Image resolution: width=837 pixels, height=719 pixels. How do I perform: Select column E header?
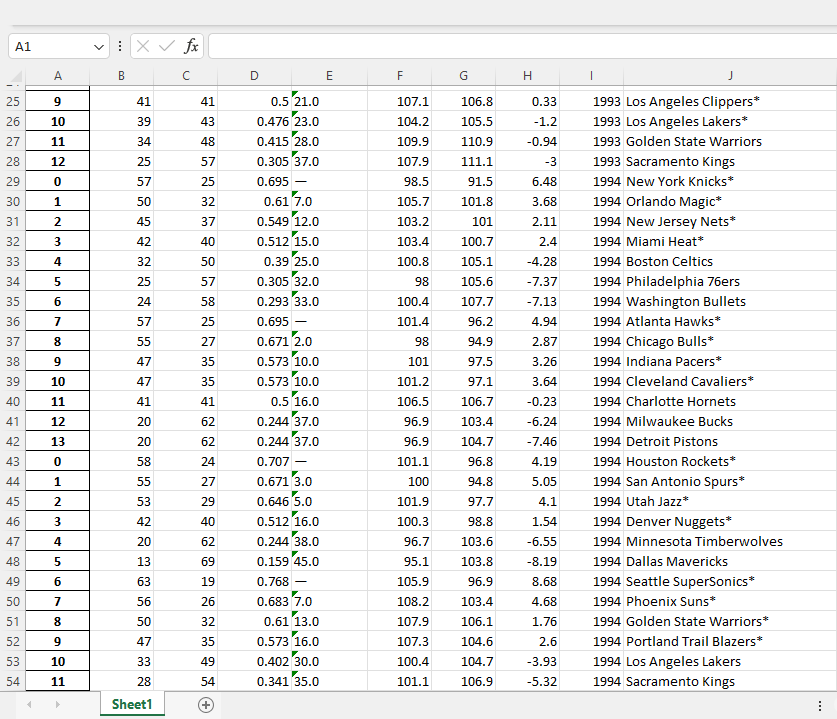tap(329, 76)
